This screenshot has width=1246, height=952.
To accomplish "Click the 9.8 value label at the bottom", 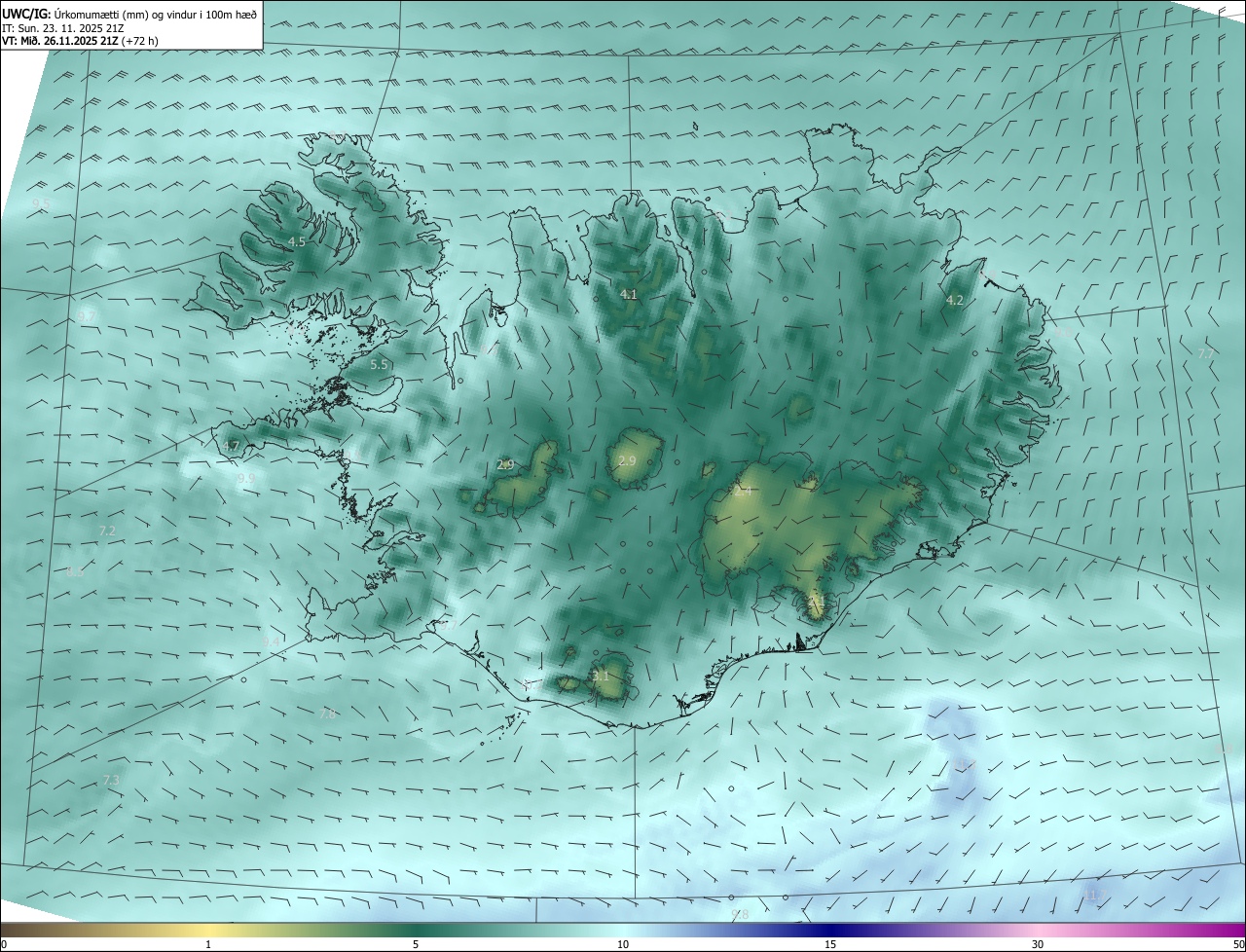I will pos(740,914).
